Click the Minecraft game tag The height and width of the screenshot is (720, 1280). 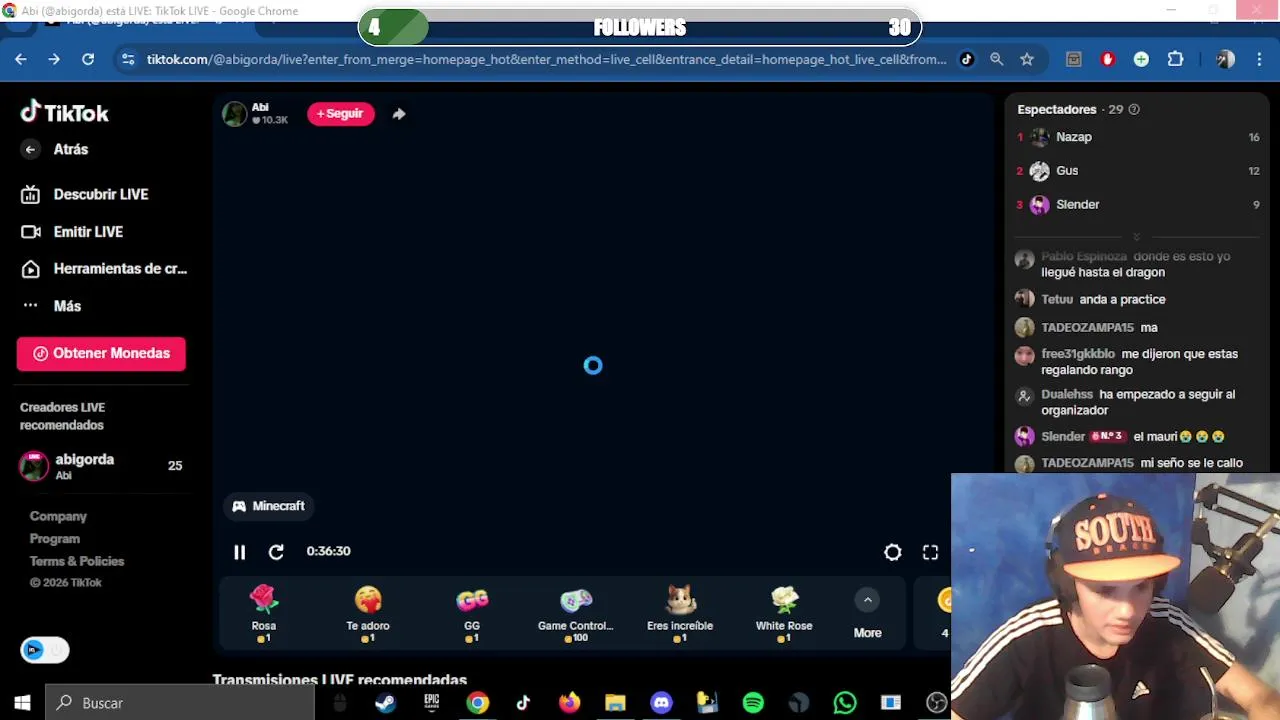(268, 506)
